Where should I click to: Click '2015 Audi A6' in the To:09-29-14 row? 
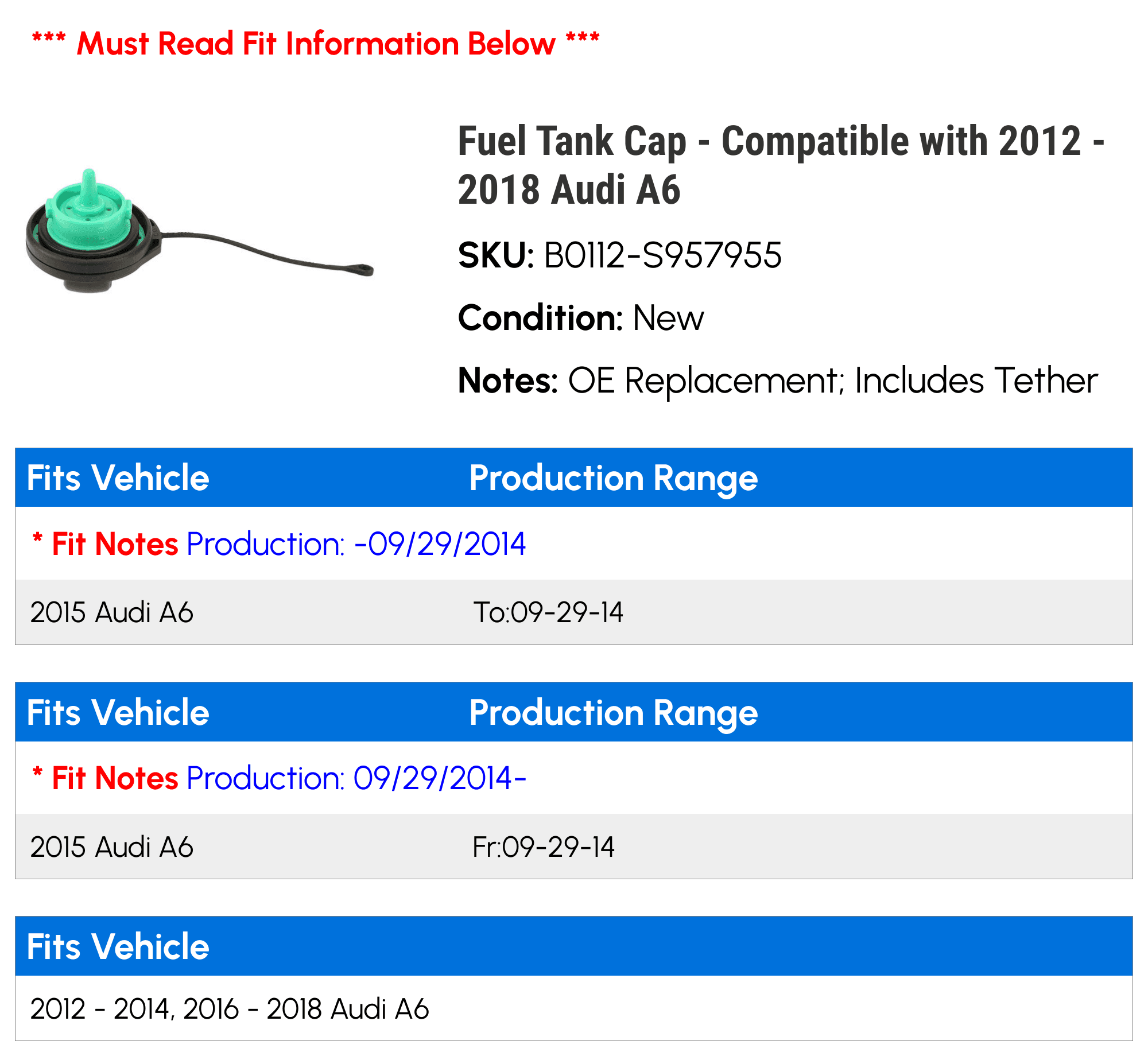click(112, 612)
